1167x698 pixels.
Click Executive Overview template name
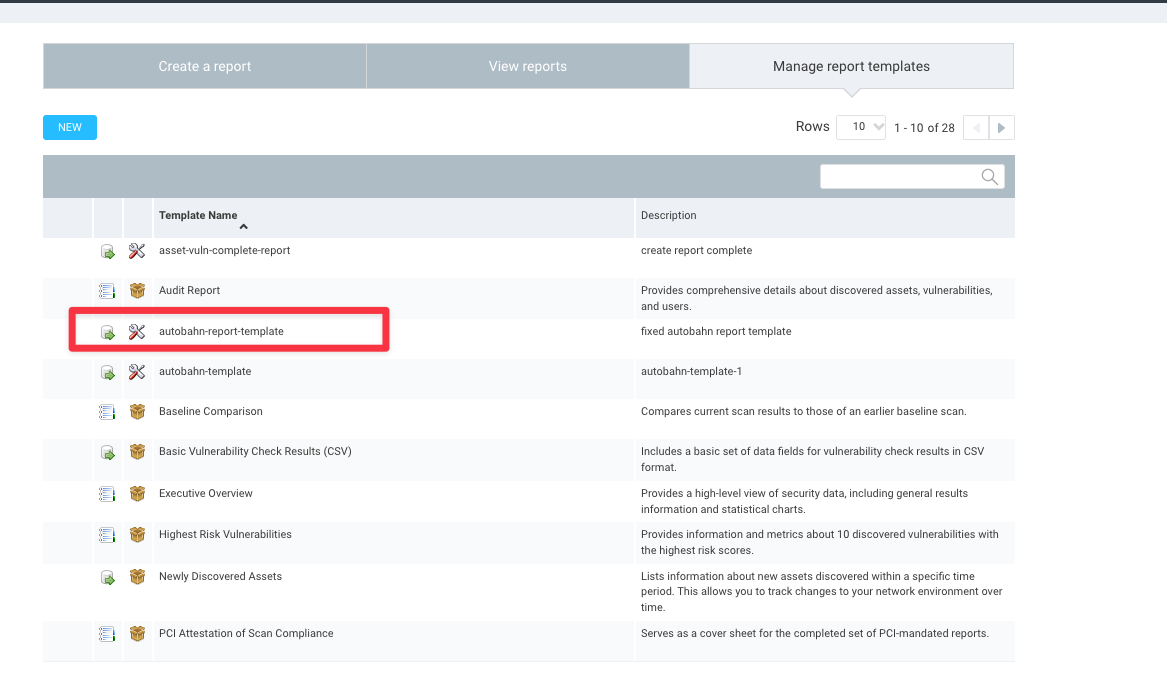tap(205, 493)
